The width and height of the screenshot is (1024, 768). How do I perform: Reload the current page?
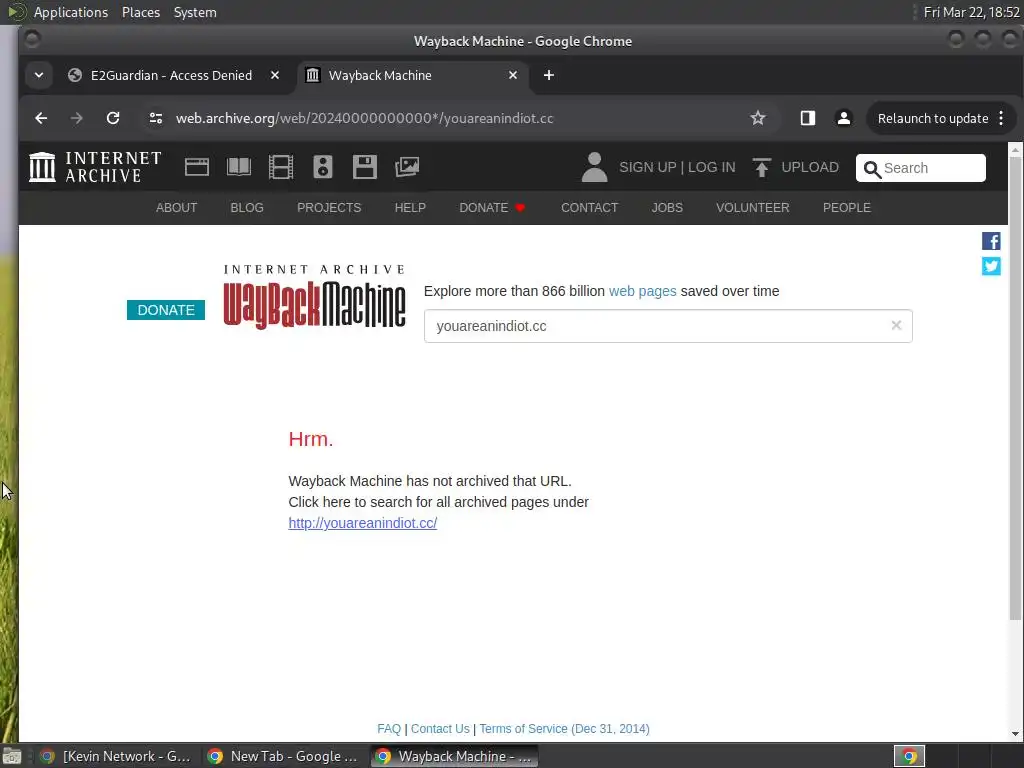tap(113, 118)
